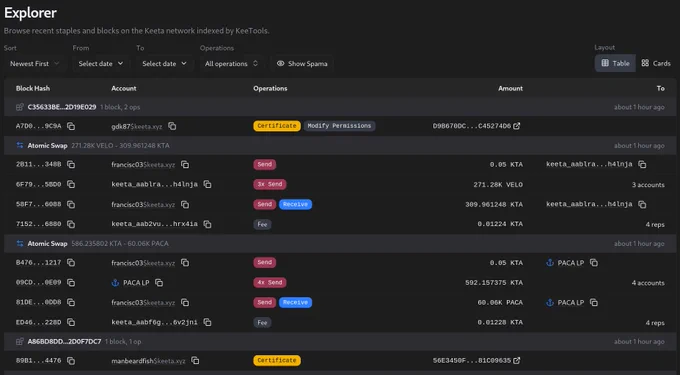This screenshot has height=375, width=680.
Task: Open the All operations filter dropdown
Action: coord(232,64)
